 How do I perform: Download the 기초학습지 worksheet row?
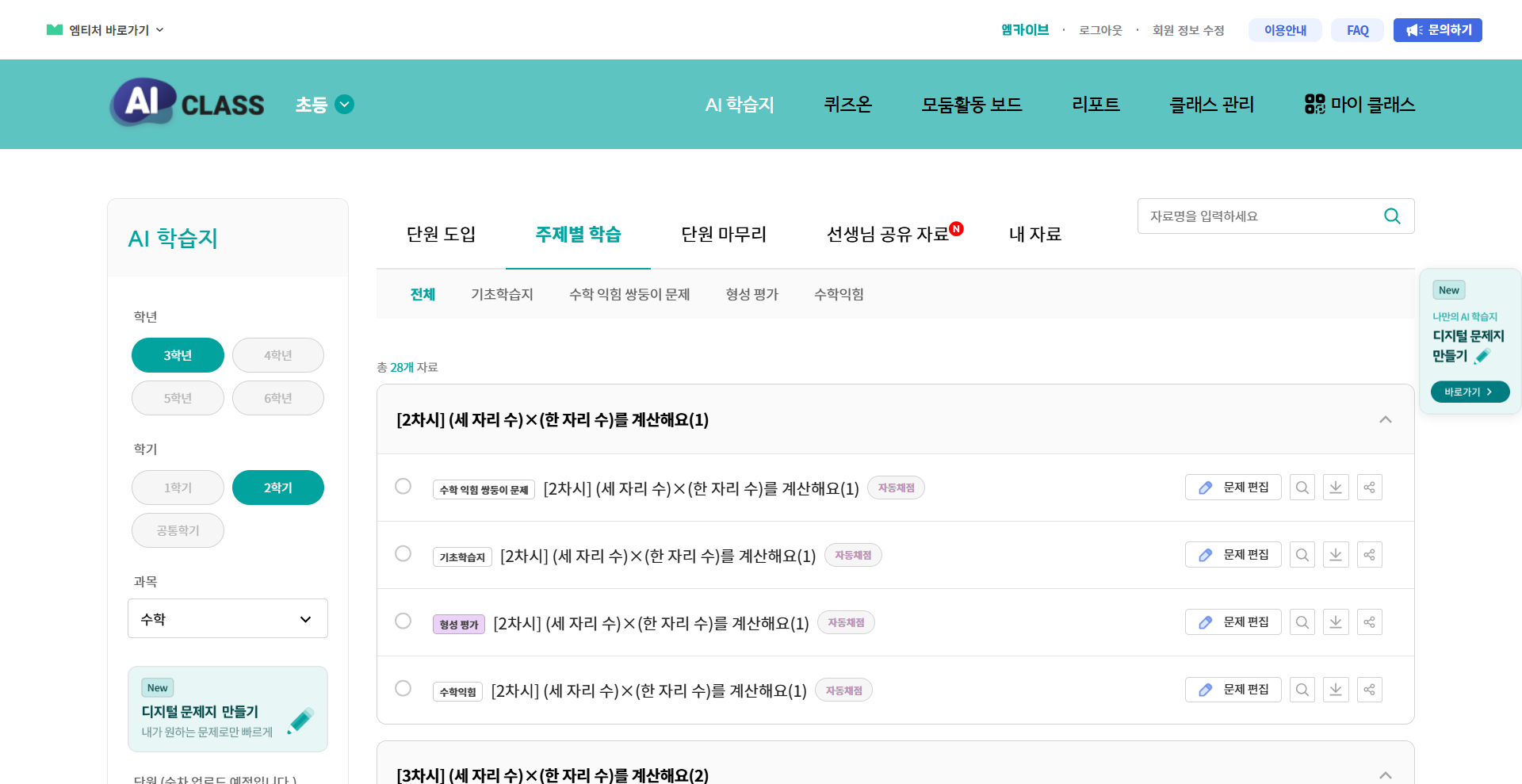click(1336, 555)
